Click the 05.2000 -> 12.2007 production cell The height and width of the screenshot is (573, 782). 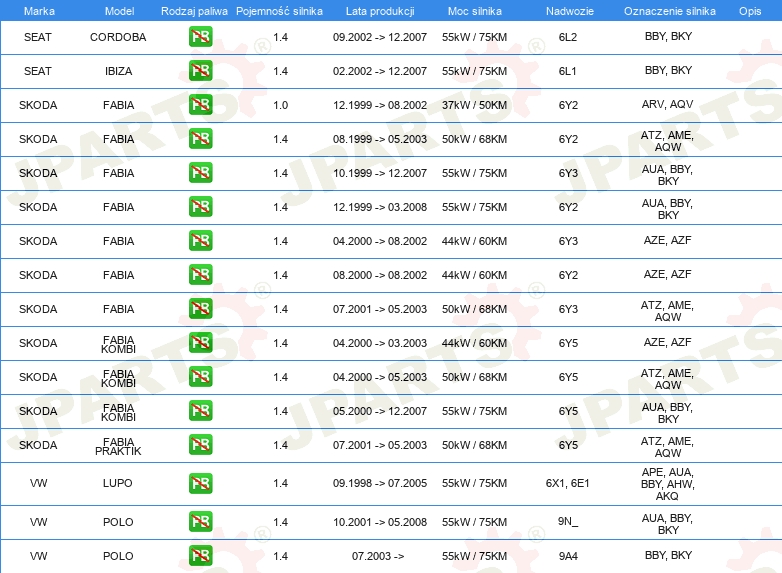click(x=380, y=410)
